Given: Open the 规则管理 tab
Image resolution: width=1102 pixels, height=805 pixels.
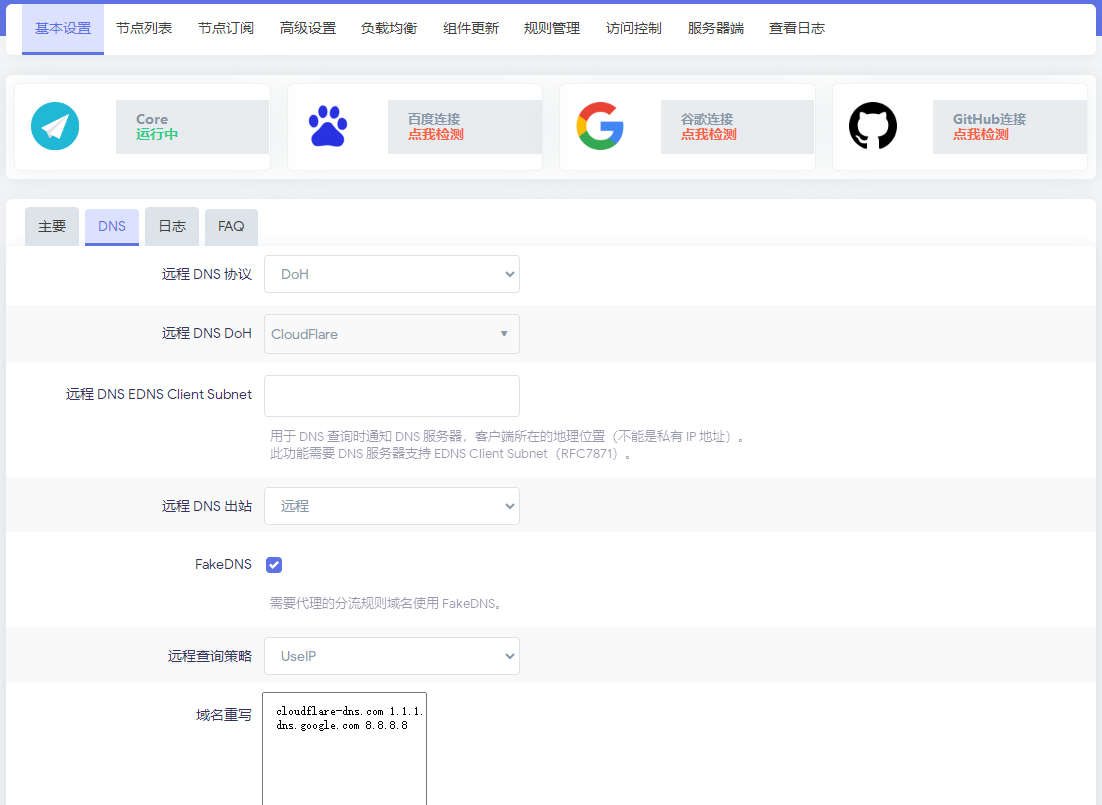Looking at the screenshot, I should point(552,29).
